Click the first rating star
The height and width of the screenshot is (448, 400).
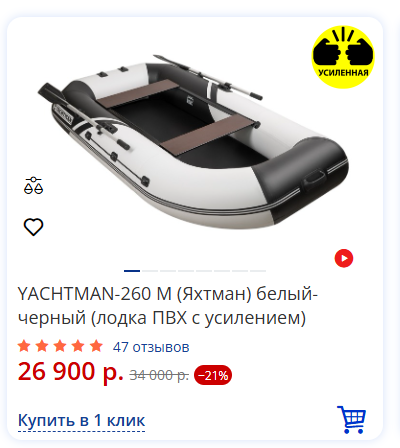click(24, 346)
